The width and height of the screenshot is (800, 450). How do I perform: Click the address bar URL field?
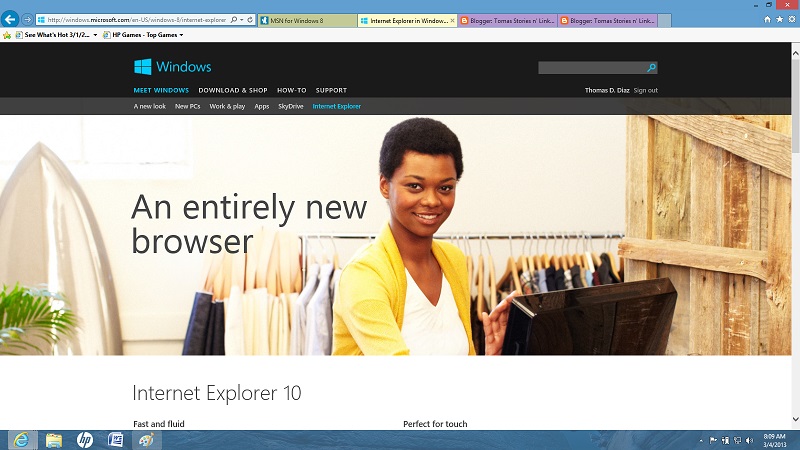136,20
